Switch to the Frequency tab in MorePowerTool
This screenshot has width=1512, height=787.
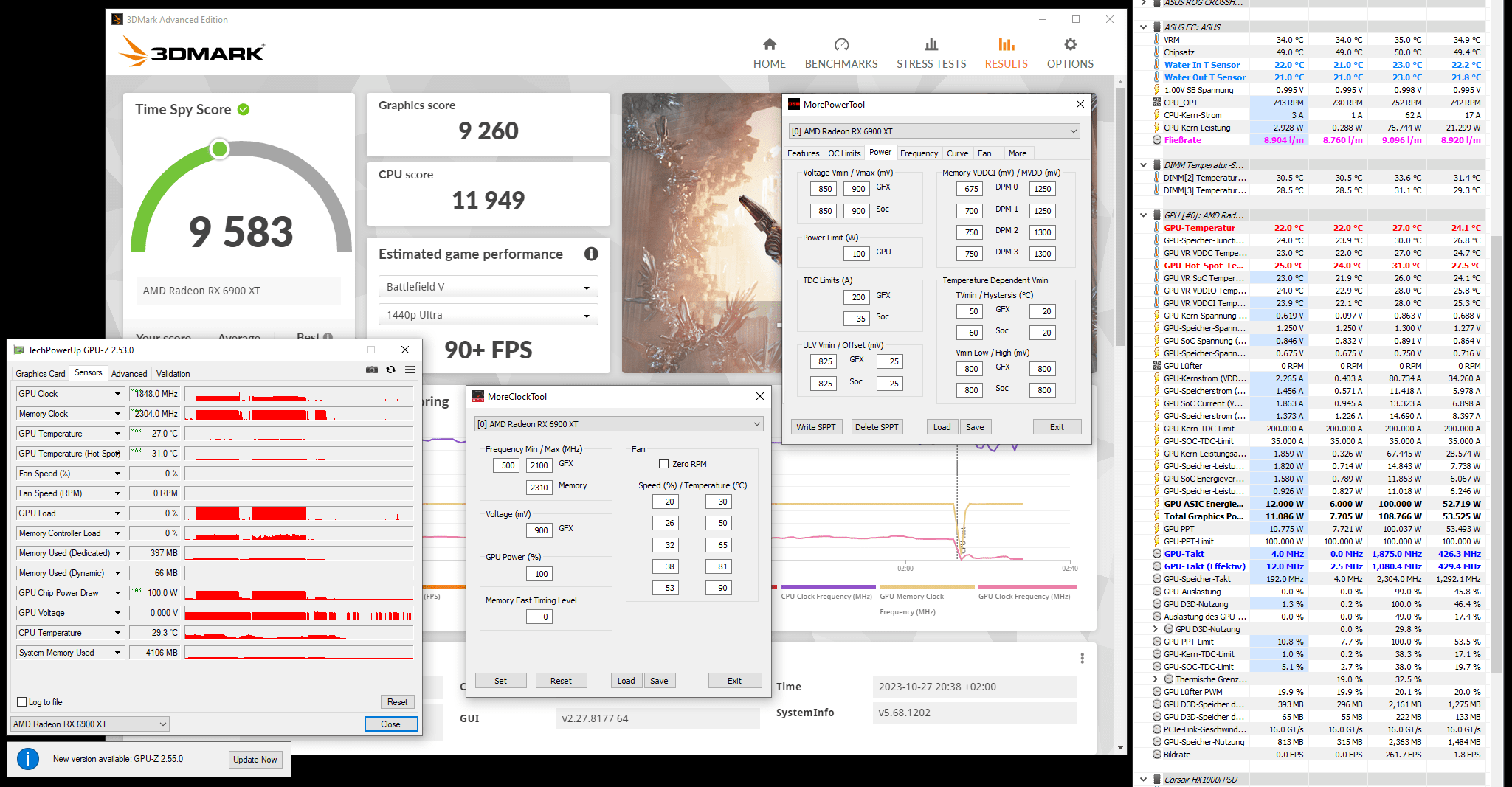919,153
